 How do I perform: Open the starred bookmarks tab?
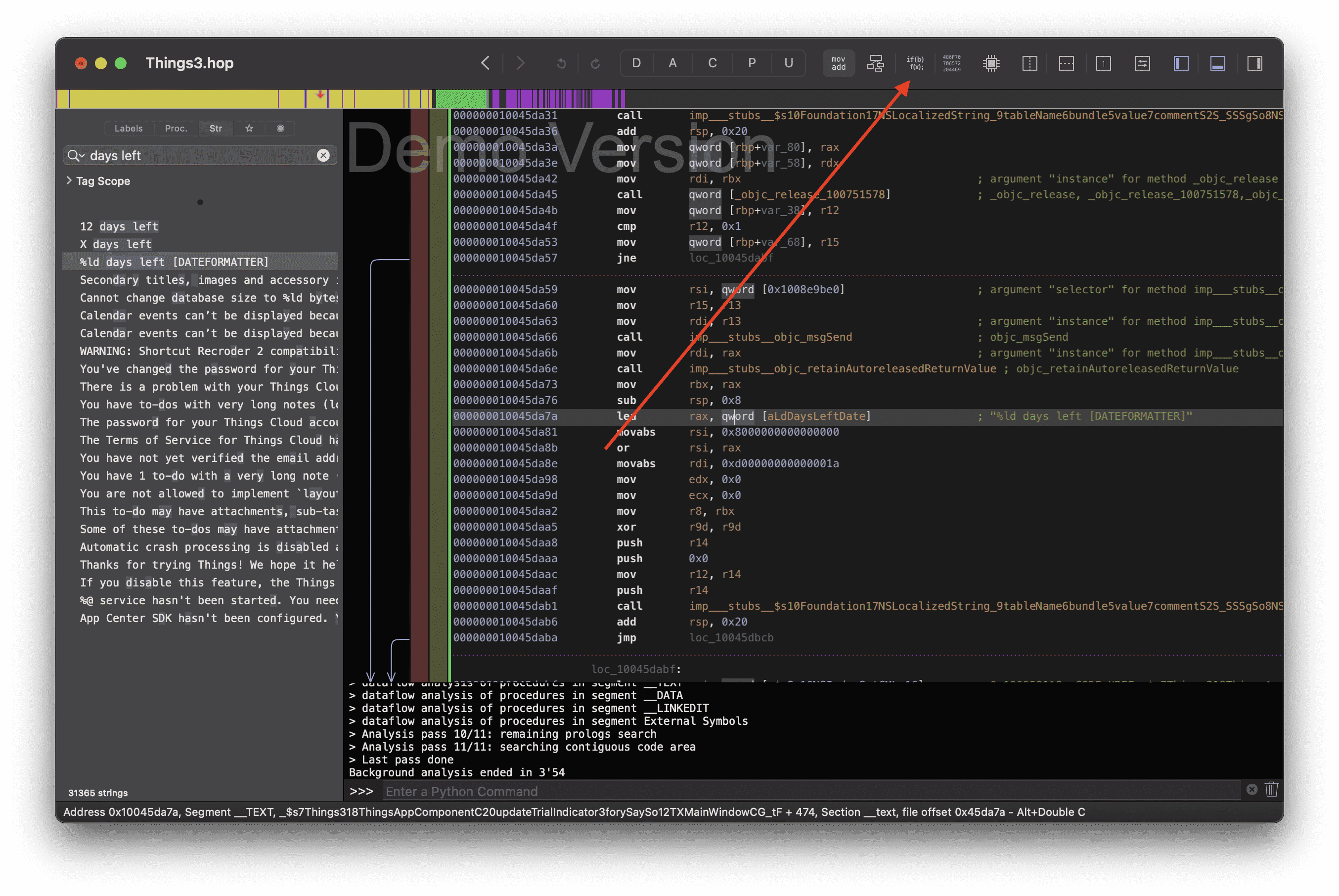[x=249, y=129]
